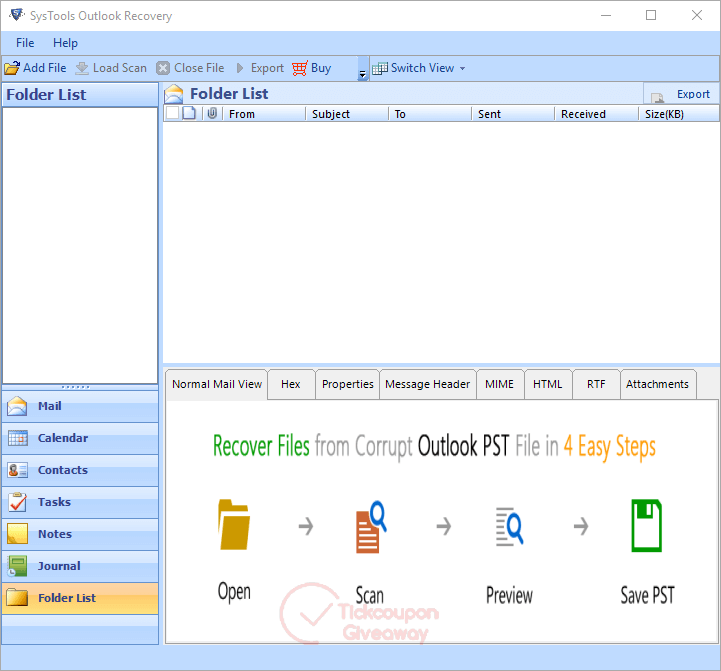721x671 pixels.
Task: Select the Tasks label in the navigation pane
Action: coord(54,502)
